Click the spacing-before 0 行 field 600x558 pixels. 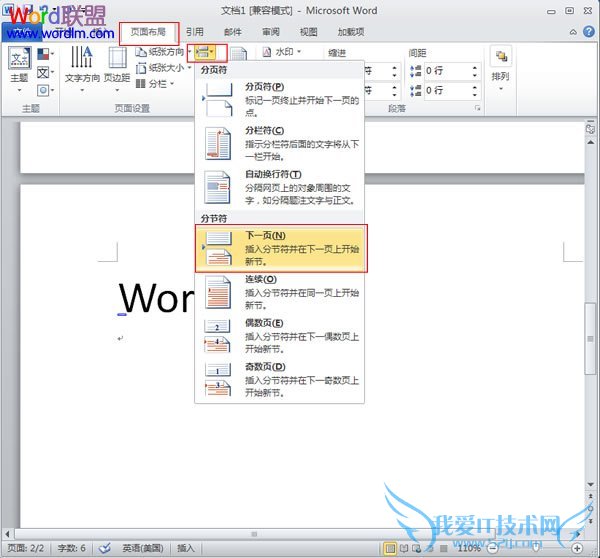pos(446,71)
